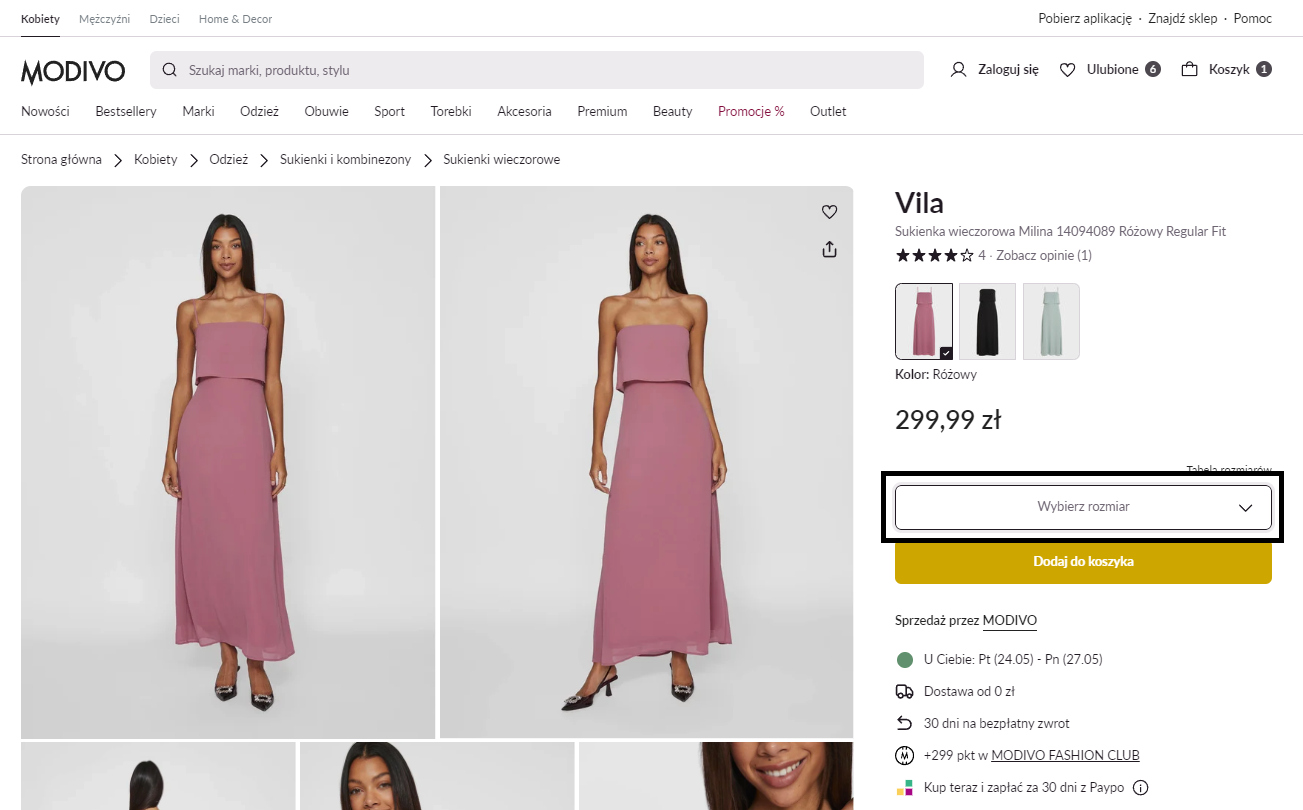This screenshot has width=1303, height=810.
Task: Open the Zobacz opinie reviews link
Action: 1044,255
